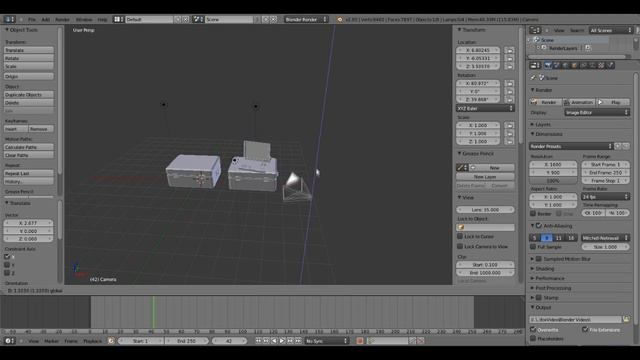The height and width of the screenshot is (360, 640).
Task: Enable the Full Sample checkbox
Action: click(533, 247)
